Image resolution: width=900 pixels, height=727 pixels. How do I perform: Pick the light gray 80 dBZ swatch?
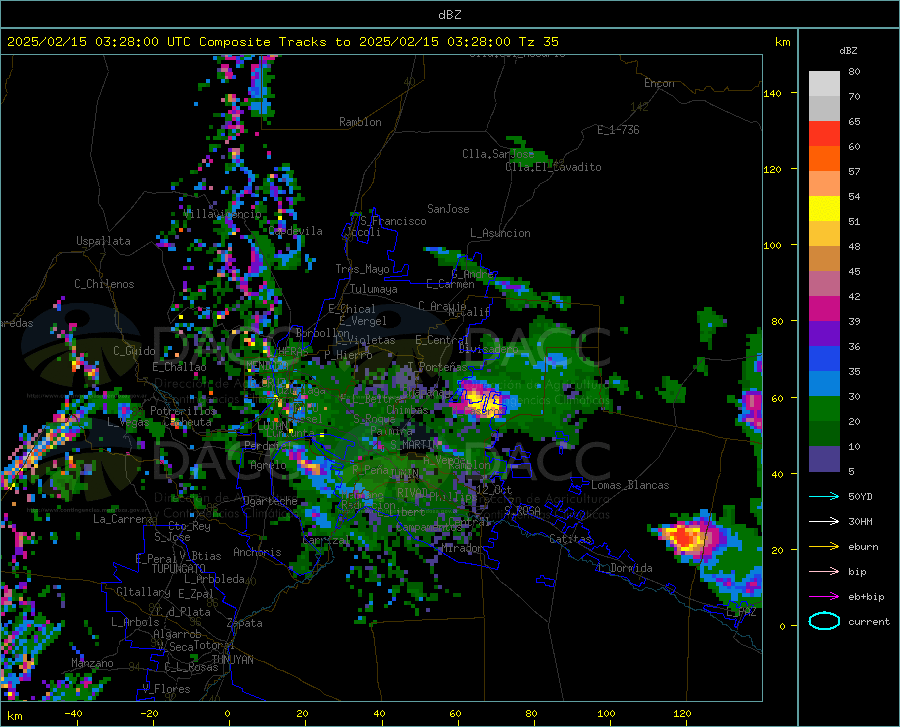(x=824, y=83)
